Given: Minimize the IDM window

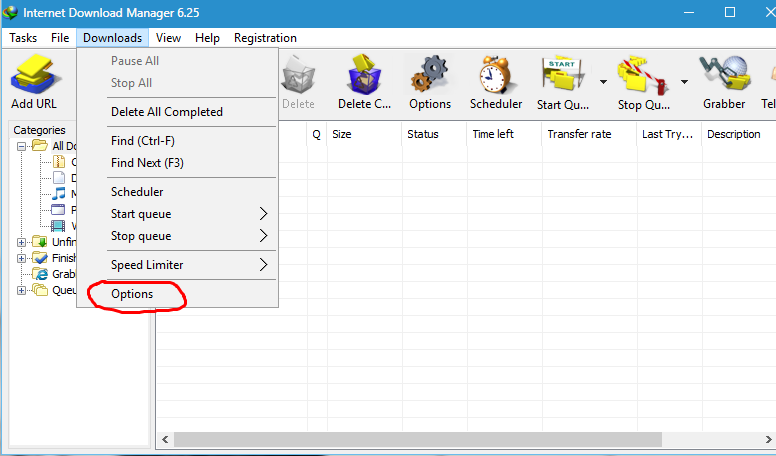Looking at the screenshot, I should tap(688, 12).
